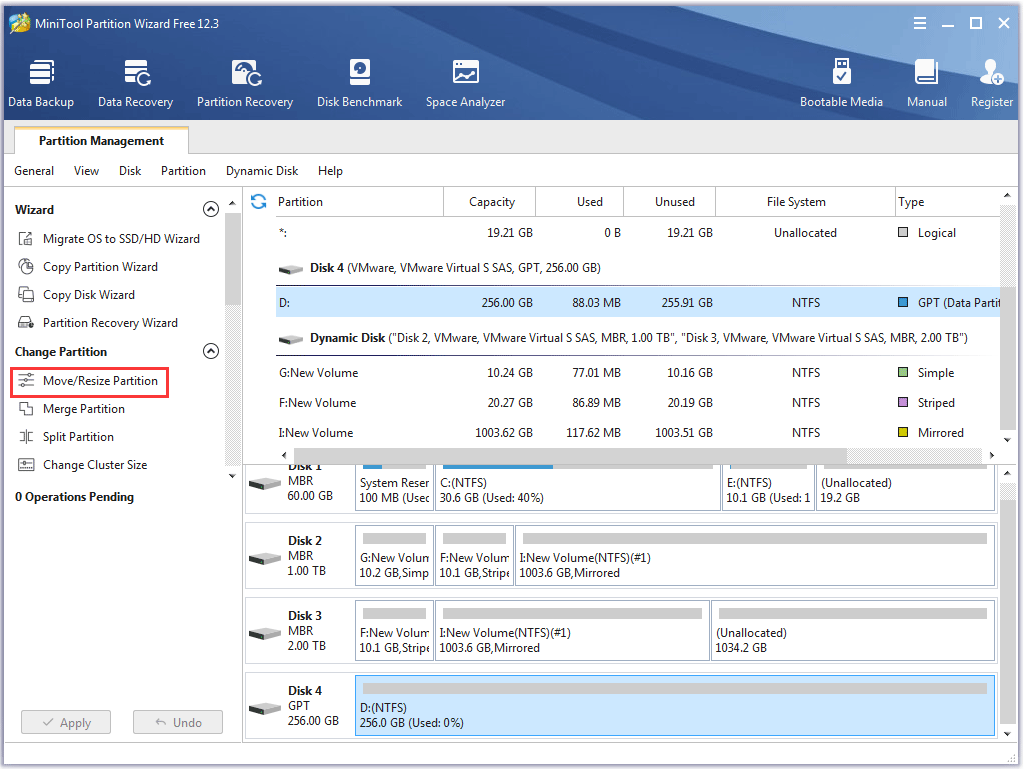Click the Split Partition icon

pyautogui.click(x=25, y=437)
